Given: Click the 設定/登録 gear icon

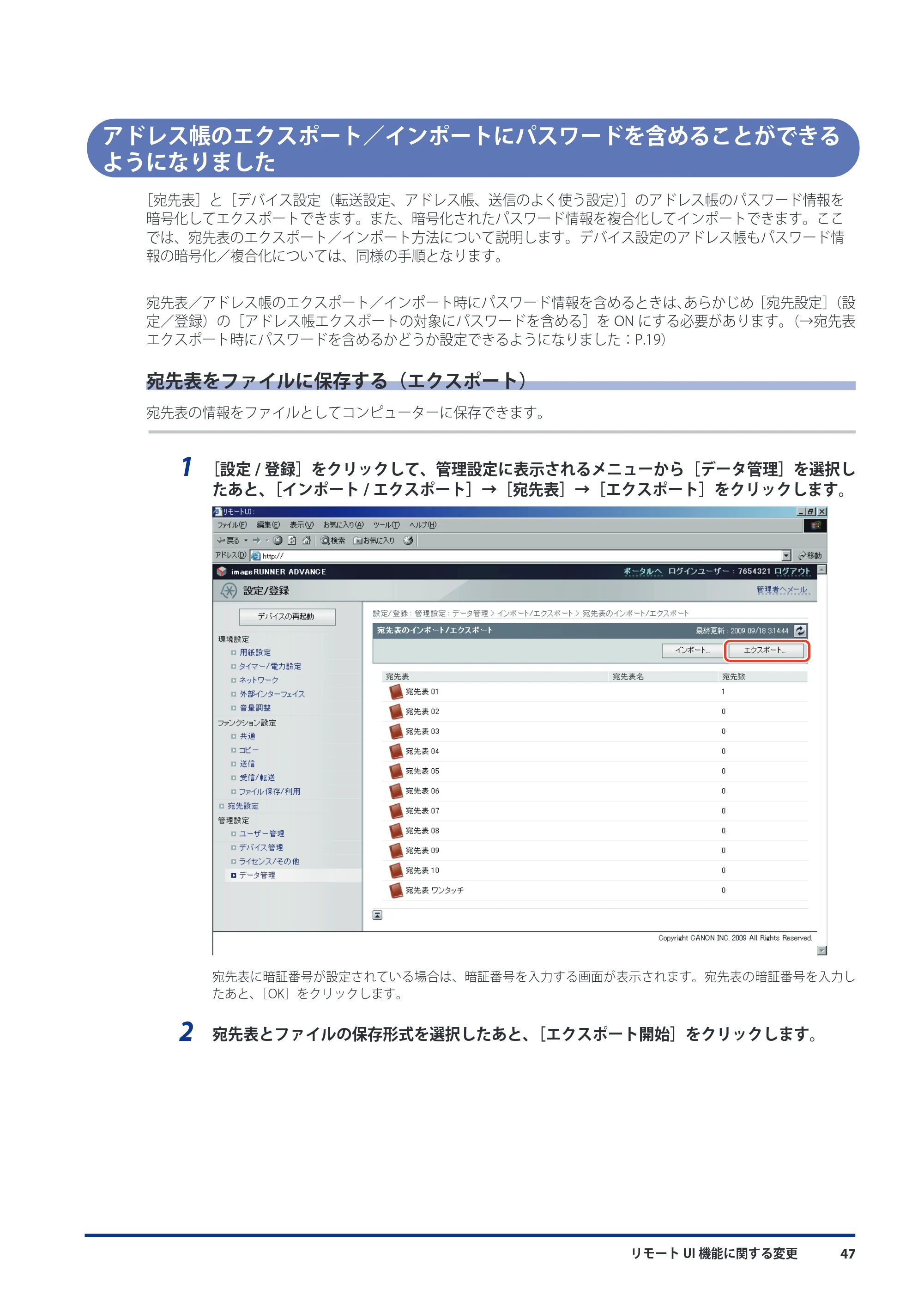Looking at the screenshot, I should point(229,591).
